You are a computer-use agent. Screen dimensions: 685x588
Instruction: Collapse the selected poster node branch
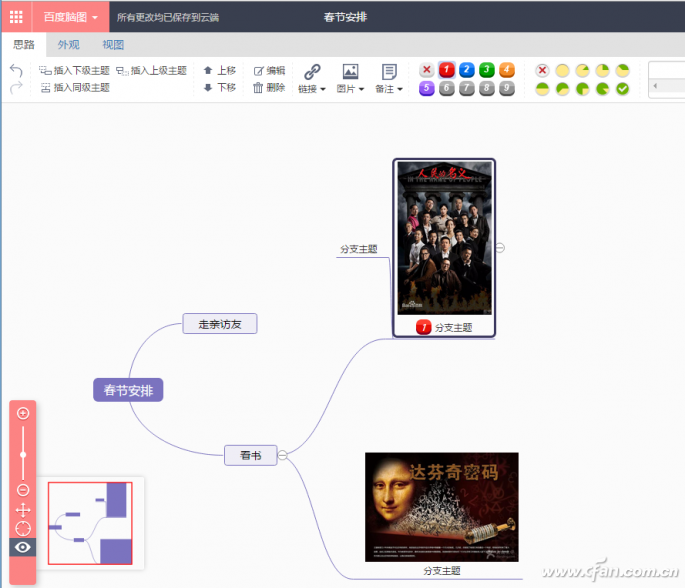500,248
